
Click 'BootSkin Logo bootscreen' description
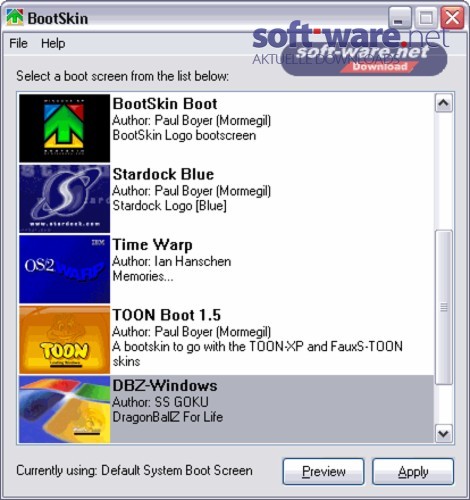pyautogui.click(x=184, y=135)
